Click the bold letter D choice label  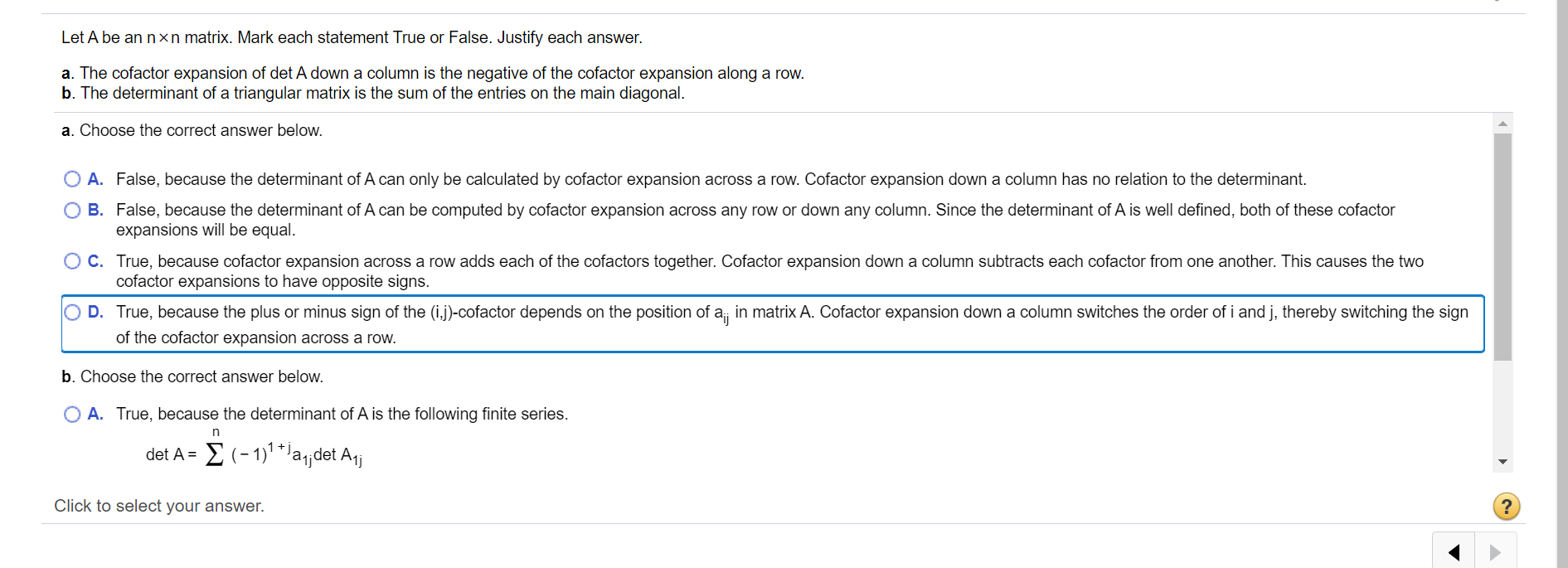coord(95,312)
